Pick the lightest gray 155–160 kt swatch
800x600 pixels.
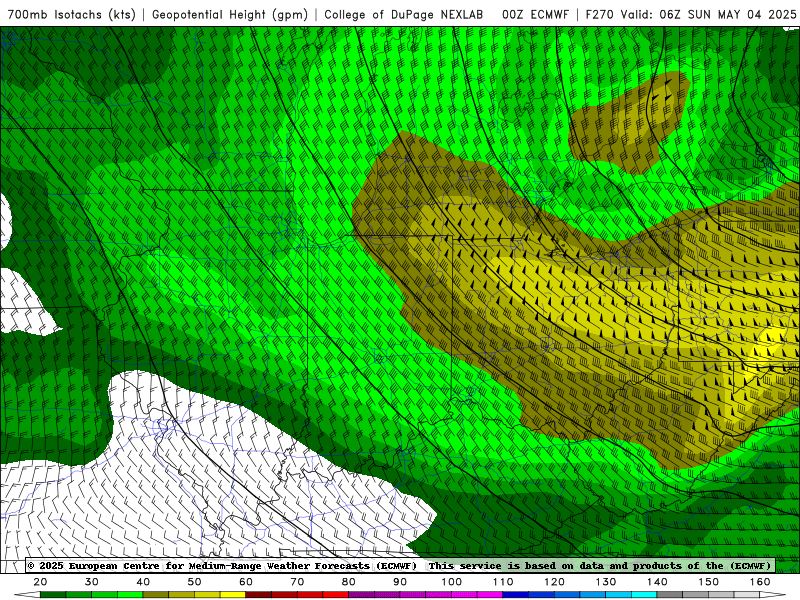pyautogui.click(x=747, y=595)
